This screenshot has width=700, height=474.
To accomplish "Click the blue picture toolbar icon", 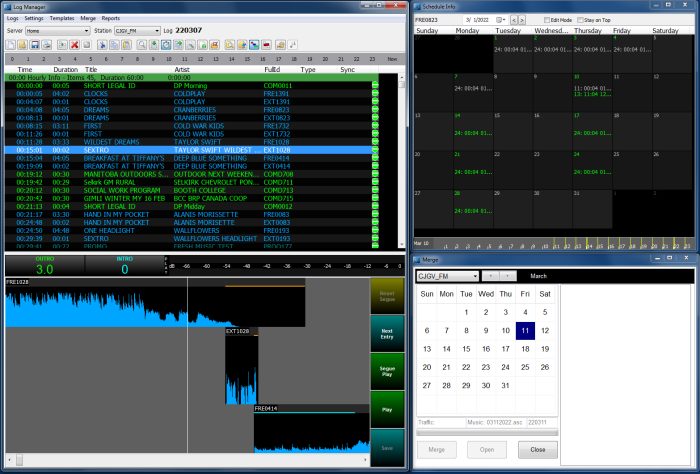I will point(254,45).
